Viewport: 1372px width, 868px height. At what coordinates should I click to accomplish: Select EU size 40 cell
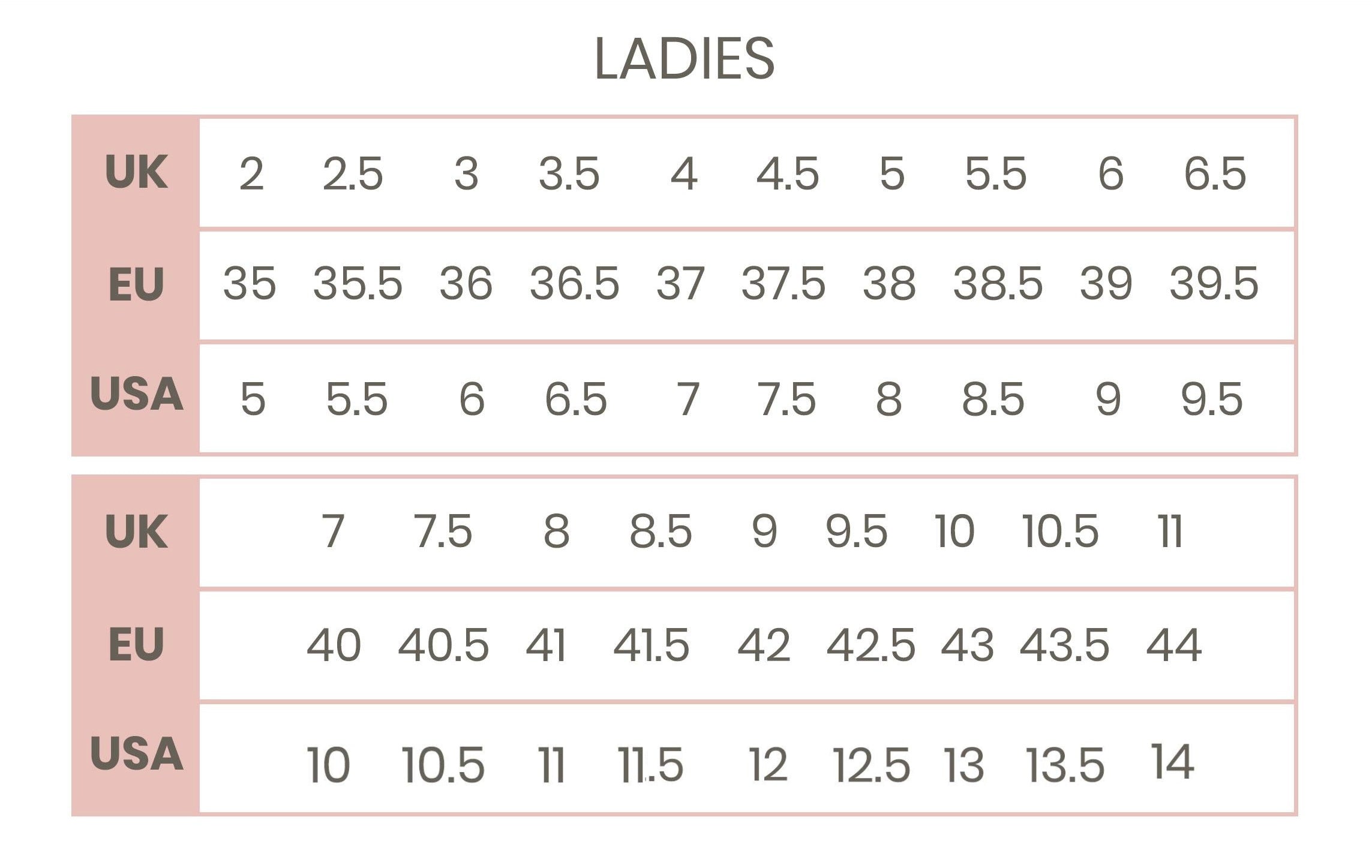pos(334,645)
